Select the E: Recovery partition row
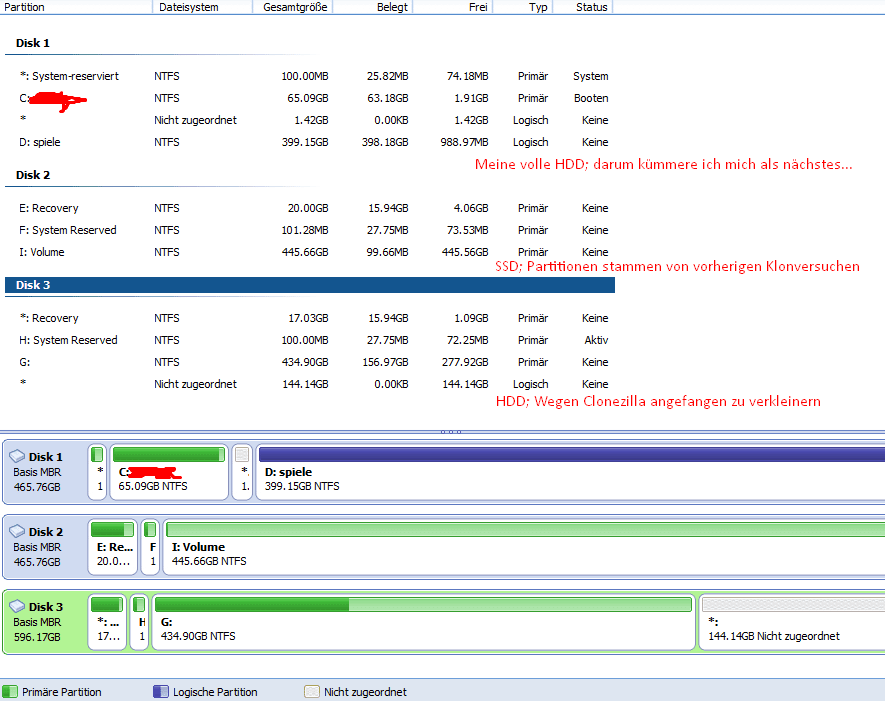885x701 pixels. click(x=309, y=208)
